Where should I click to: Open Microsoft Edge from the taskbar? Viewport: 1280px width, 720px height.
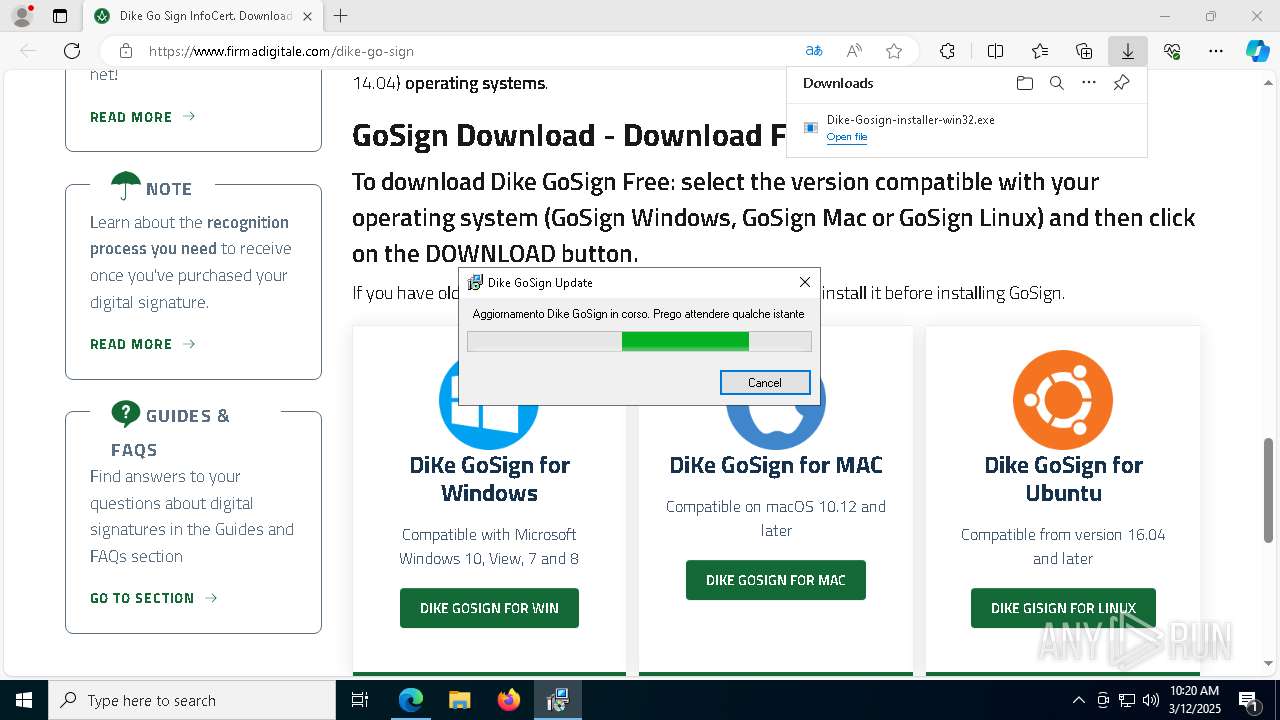click(x=411, y=700)
